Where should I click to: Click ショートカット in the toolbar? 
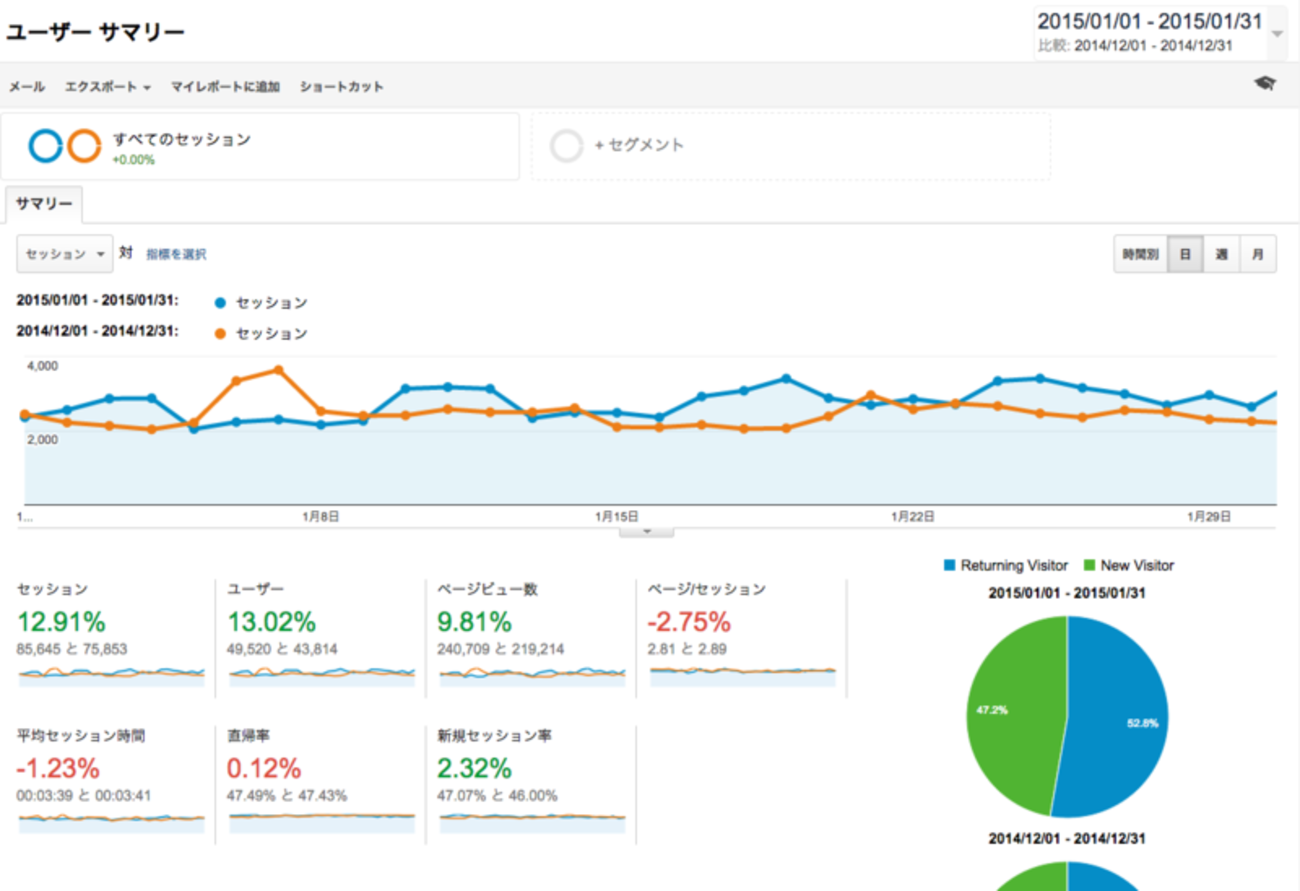(x=341, y=87)
